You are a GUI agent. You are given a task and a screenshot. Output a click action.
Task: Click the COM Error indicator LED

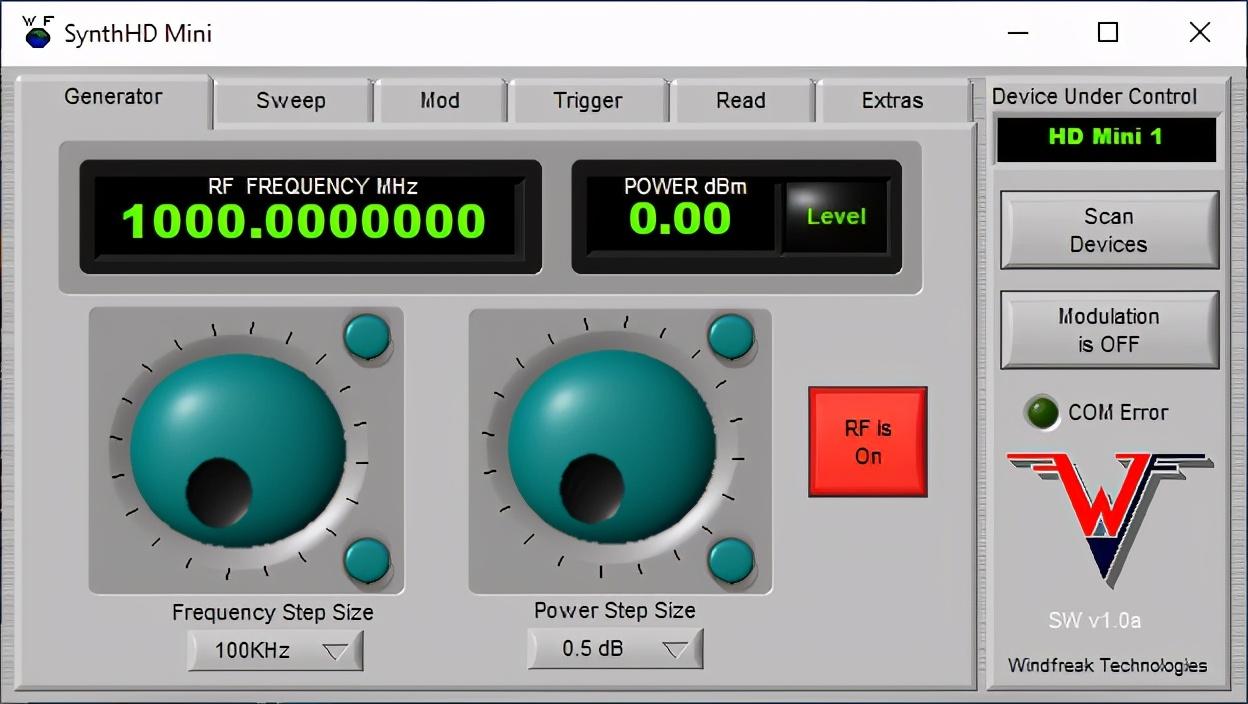click(1042, 412)
